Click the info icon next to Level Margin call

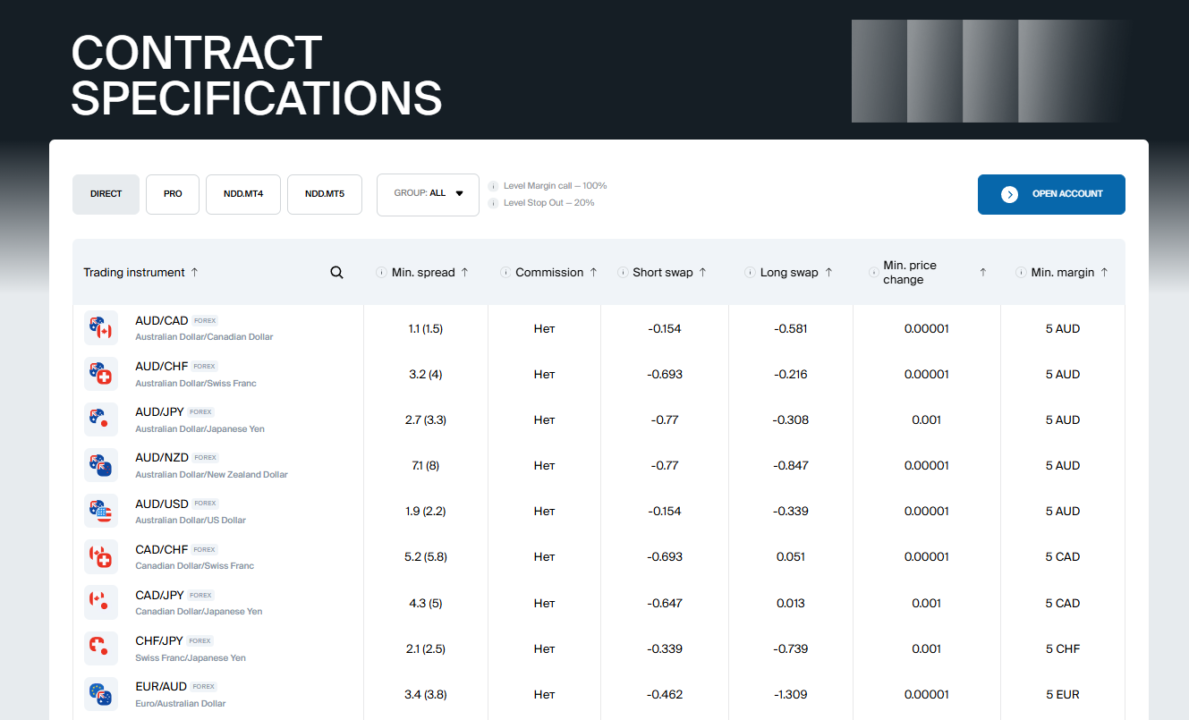click(x=493, y=186)
